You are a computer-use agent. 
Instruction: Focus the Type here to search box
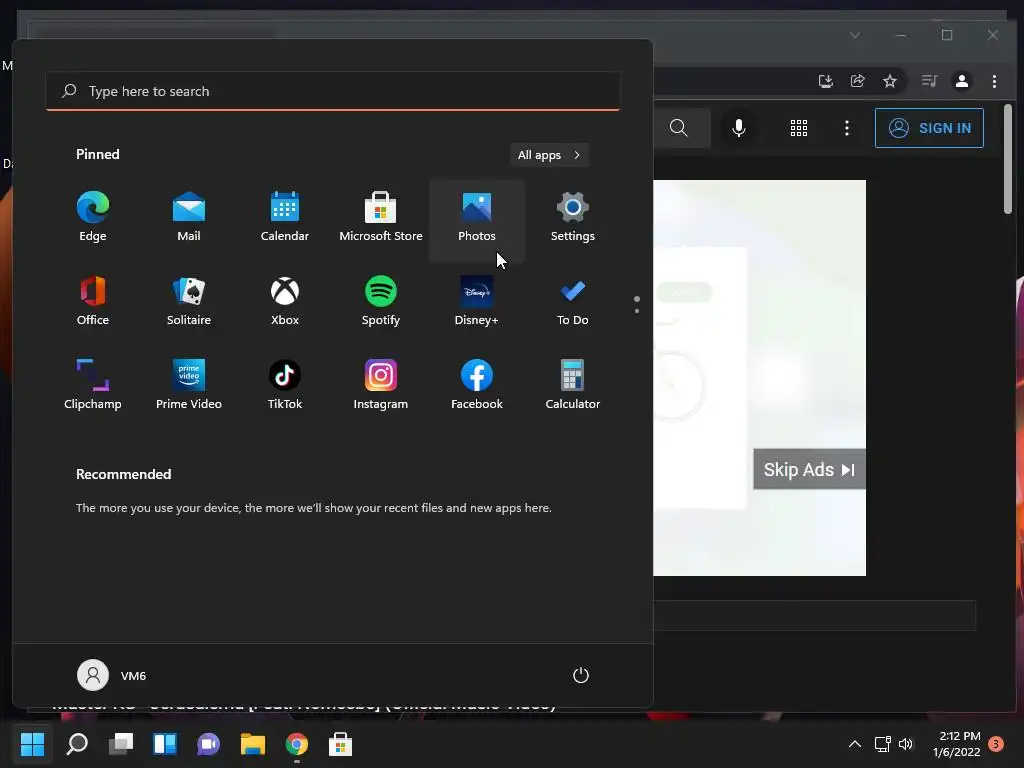click(x=332, y=91)
